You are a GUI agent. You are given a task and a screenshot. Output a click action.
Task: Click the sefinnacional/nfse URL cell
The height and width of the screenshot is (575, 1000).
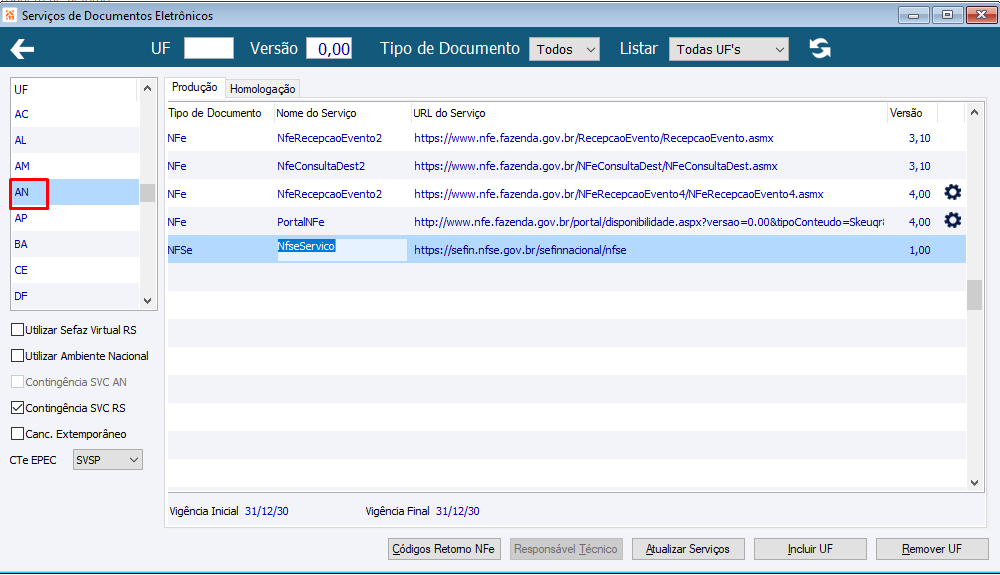[520, 250]
